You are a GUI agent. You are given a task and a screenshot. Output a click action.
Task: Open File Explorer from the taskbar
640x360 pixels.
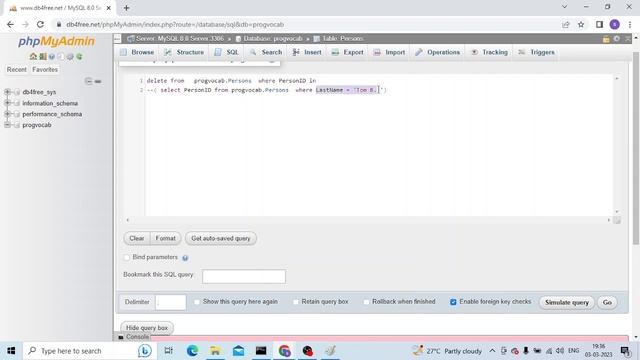[x=215, y=351]
